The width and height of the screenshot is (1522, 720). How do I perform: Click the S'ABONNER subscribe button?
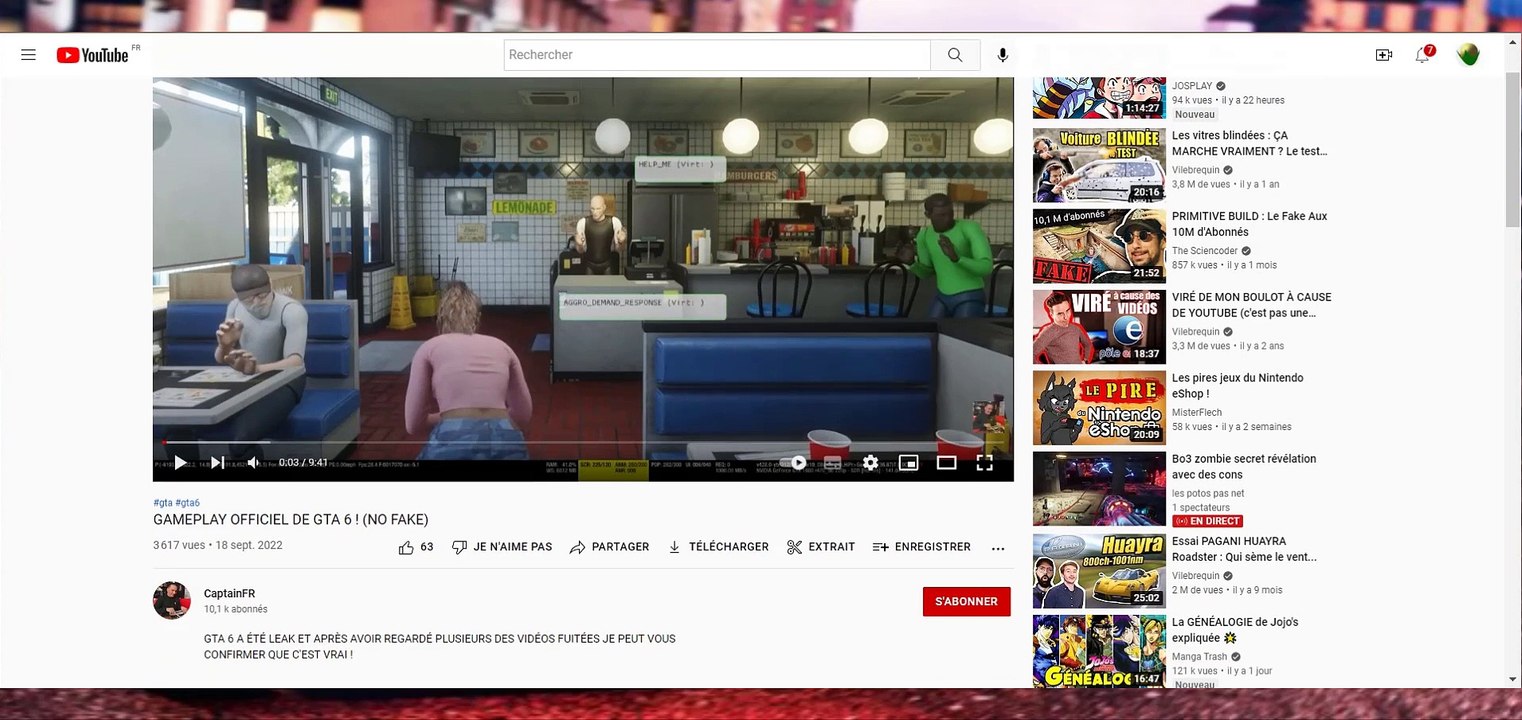tap(966, 601)
